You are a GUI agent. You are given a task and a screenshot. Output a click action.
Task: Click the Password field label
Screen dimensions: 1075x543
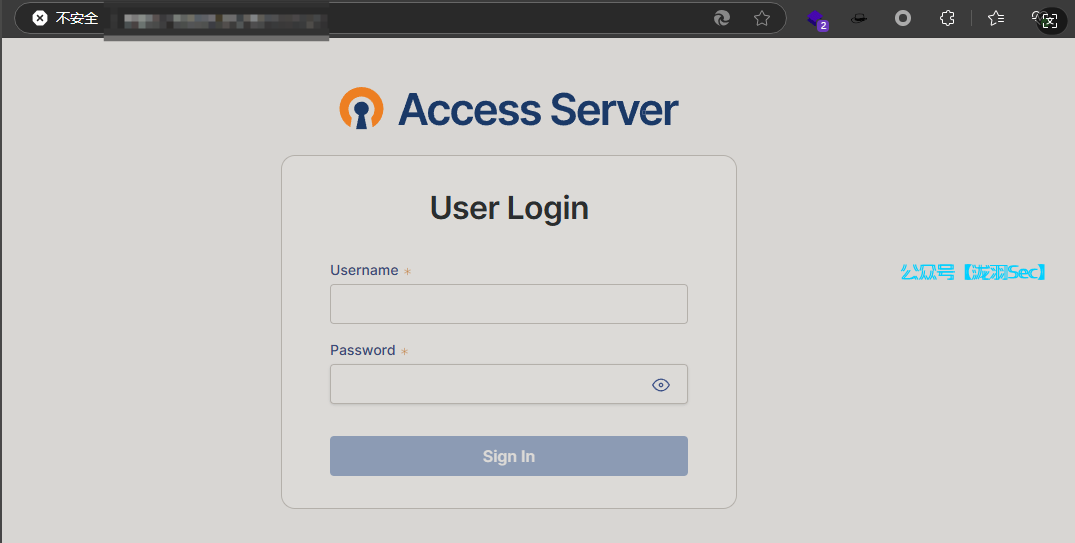point(362,350)
